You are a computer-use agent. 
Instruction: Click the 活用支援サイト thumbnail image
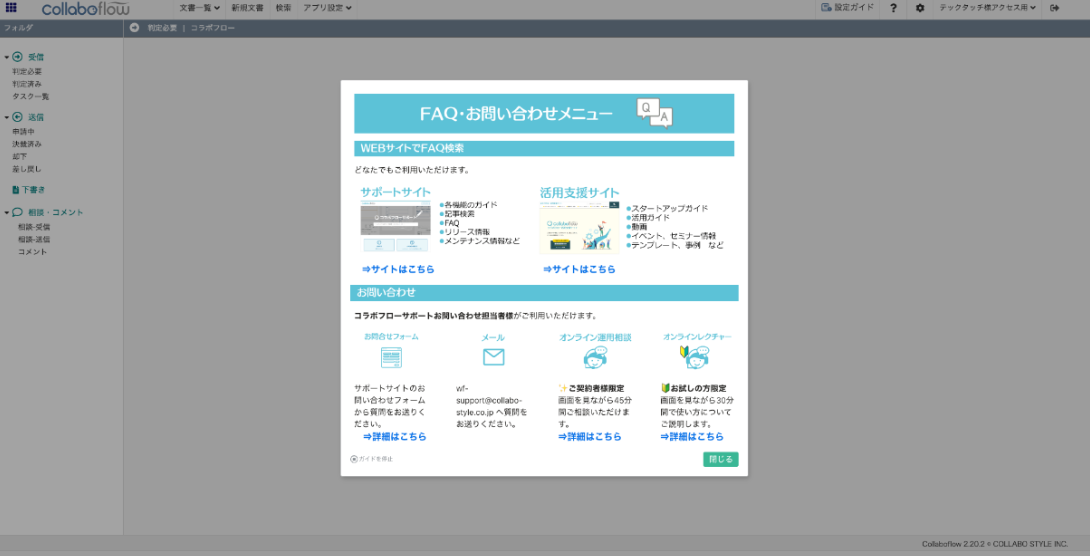tap(579, 228)
